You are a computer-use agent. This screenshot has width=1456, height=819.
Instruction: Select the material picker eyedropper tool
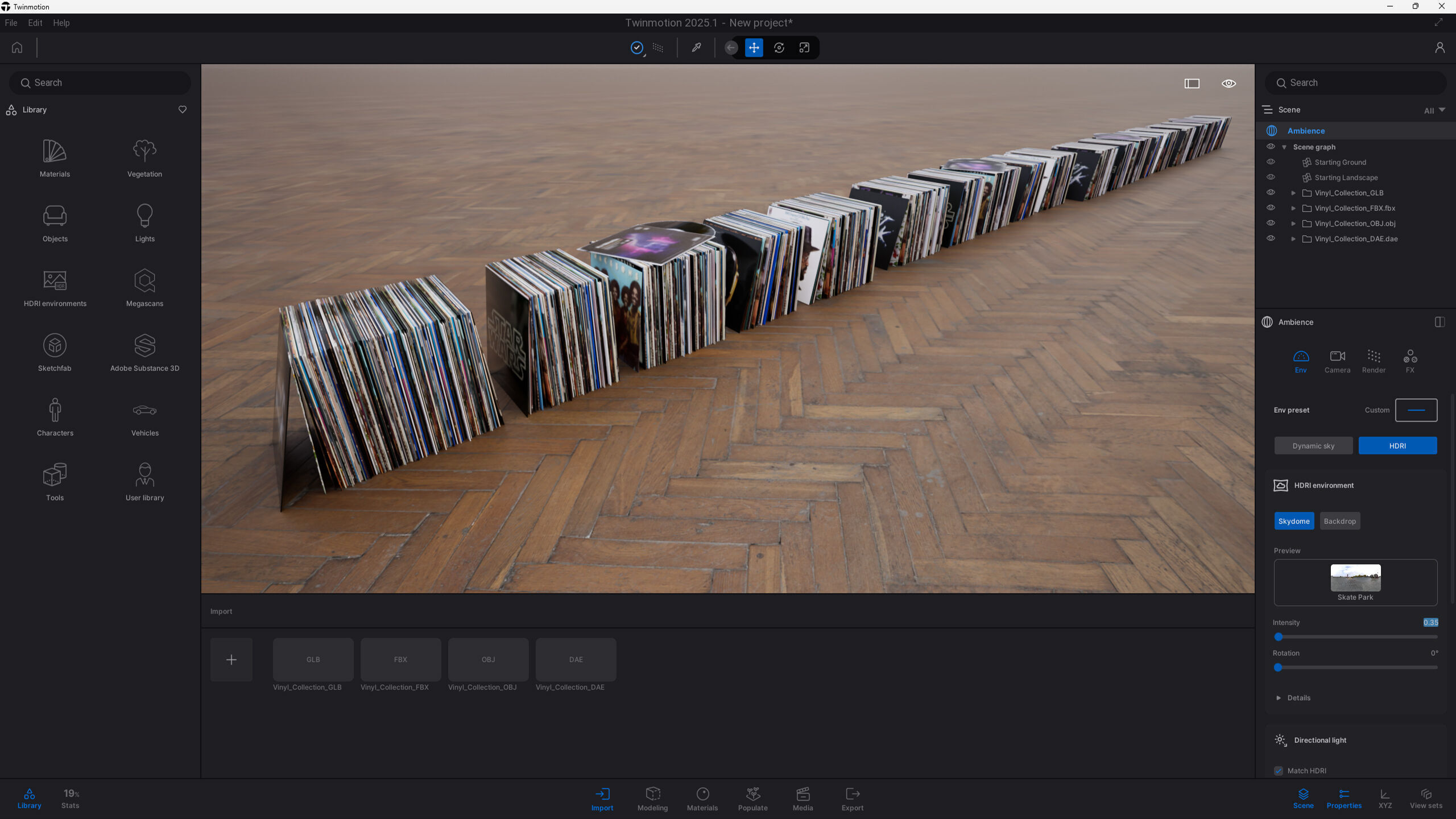(696, 47)
